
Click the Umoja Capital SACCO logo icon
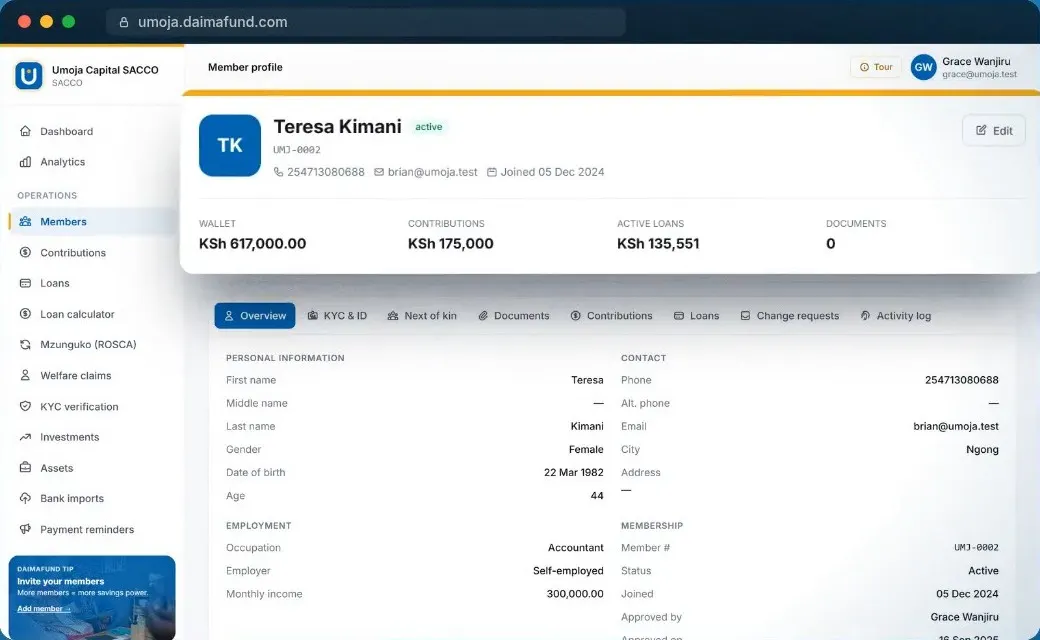[29, 76]
